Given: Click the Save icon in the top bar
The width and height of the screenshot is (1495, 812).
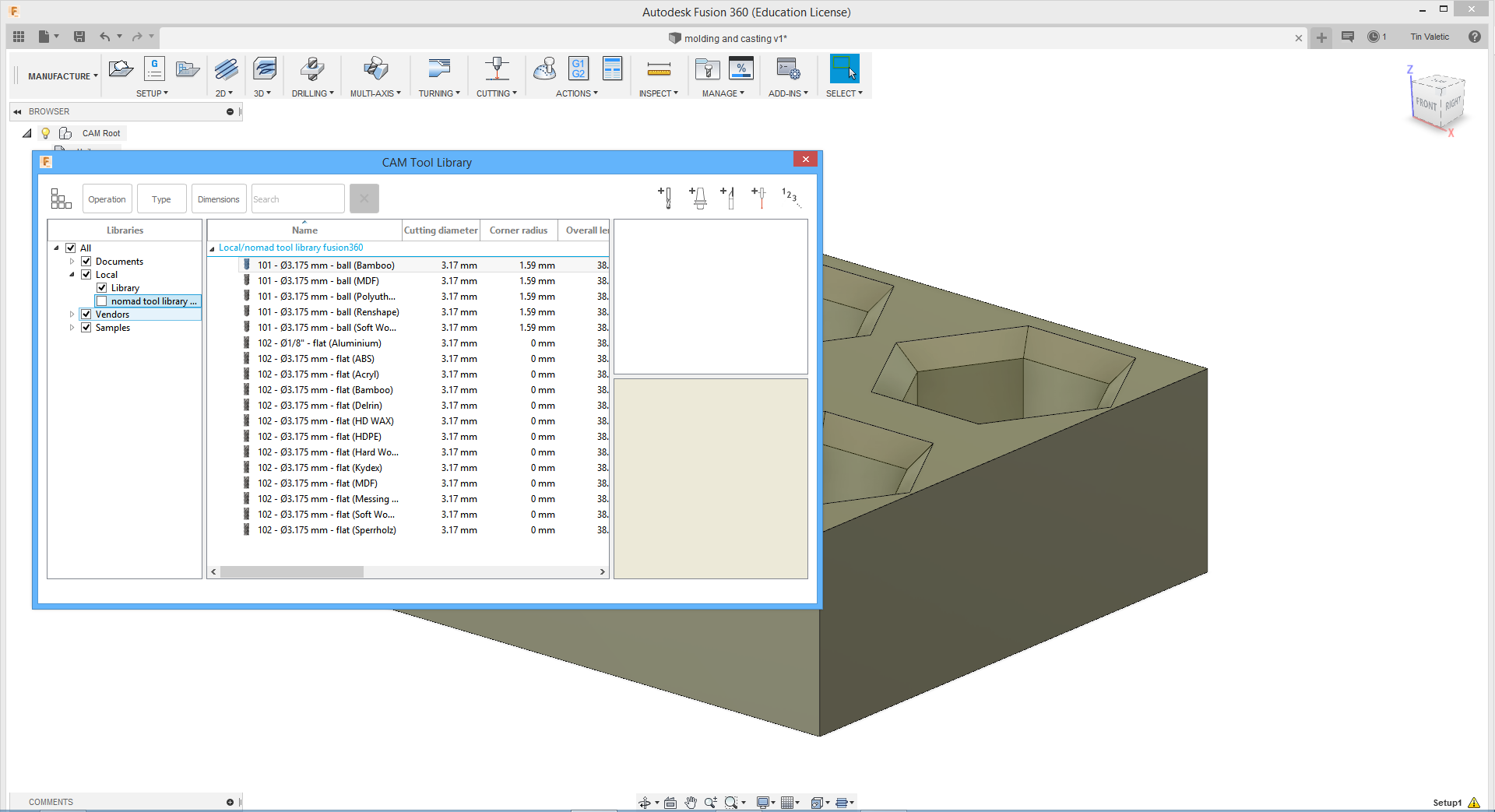Looking at the screenshot, I should [79, 37].
